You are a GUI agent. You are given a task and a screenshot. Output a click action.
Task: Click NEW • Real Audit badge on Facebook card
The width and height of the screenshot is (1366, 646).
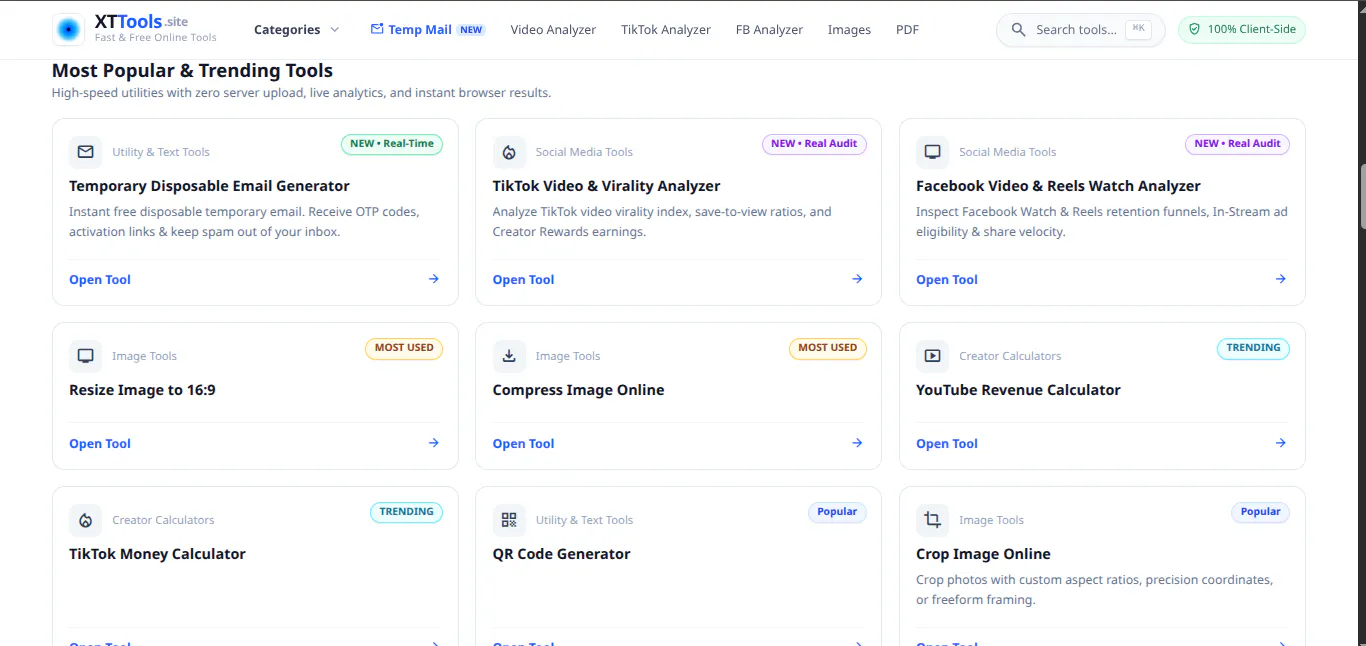(1238, 144)
